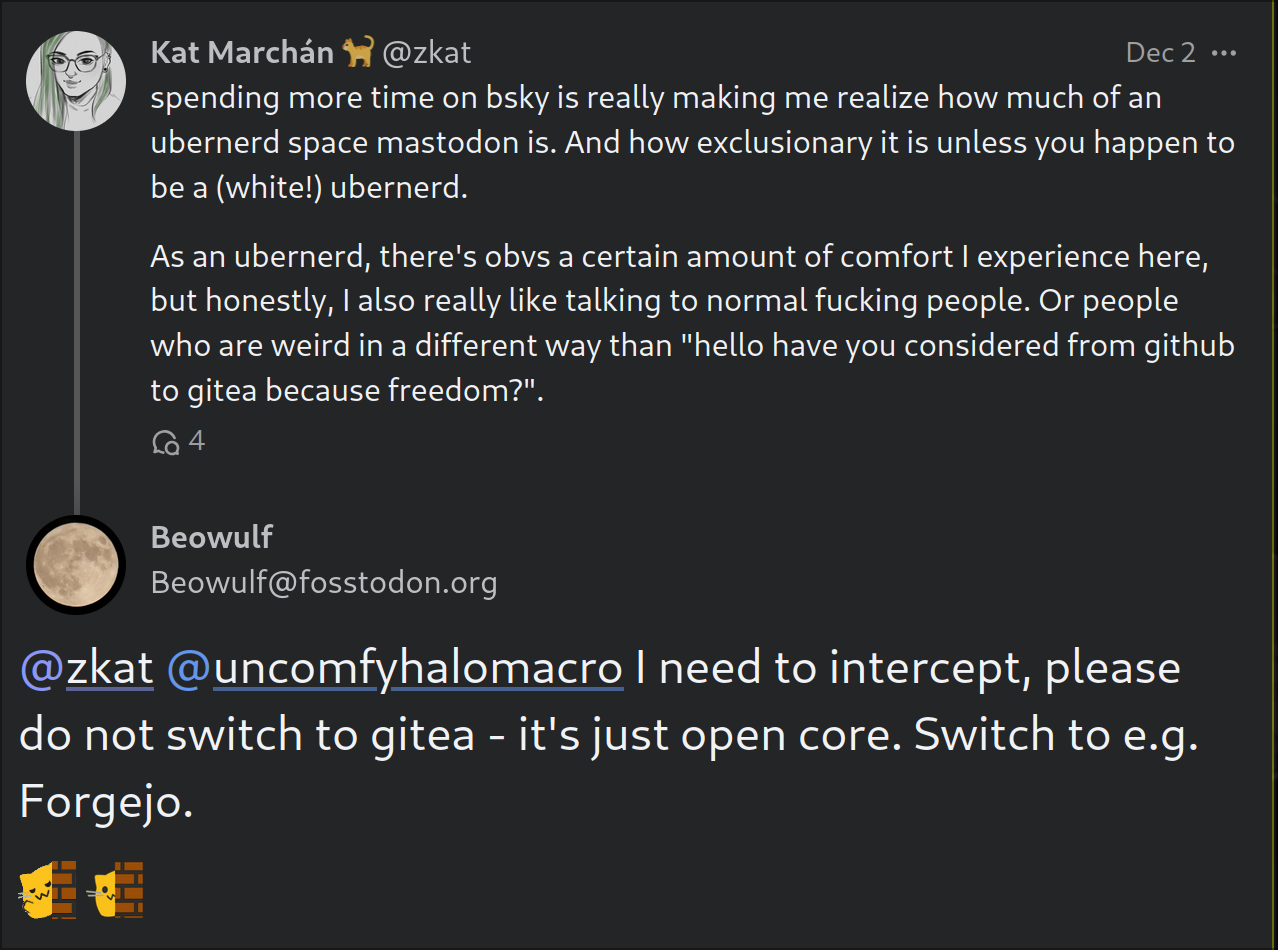Click the paragraph starting "As an ubernerd"
This screenshot has height=950, width=1278.
690,323
